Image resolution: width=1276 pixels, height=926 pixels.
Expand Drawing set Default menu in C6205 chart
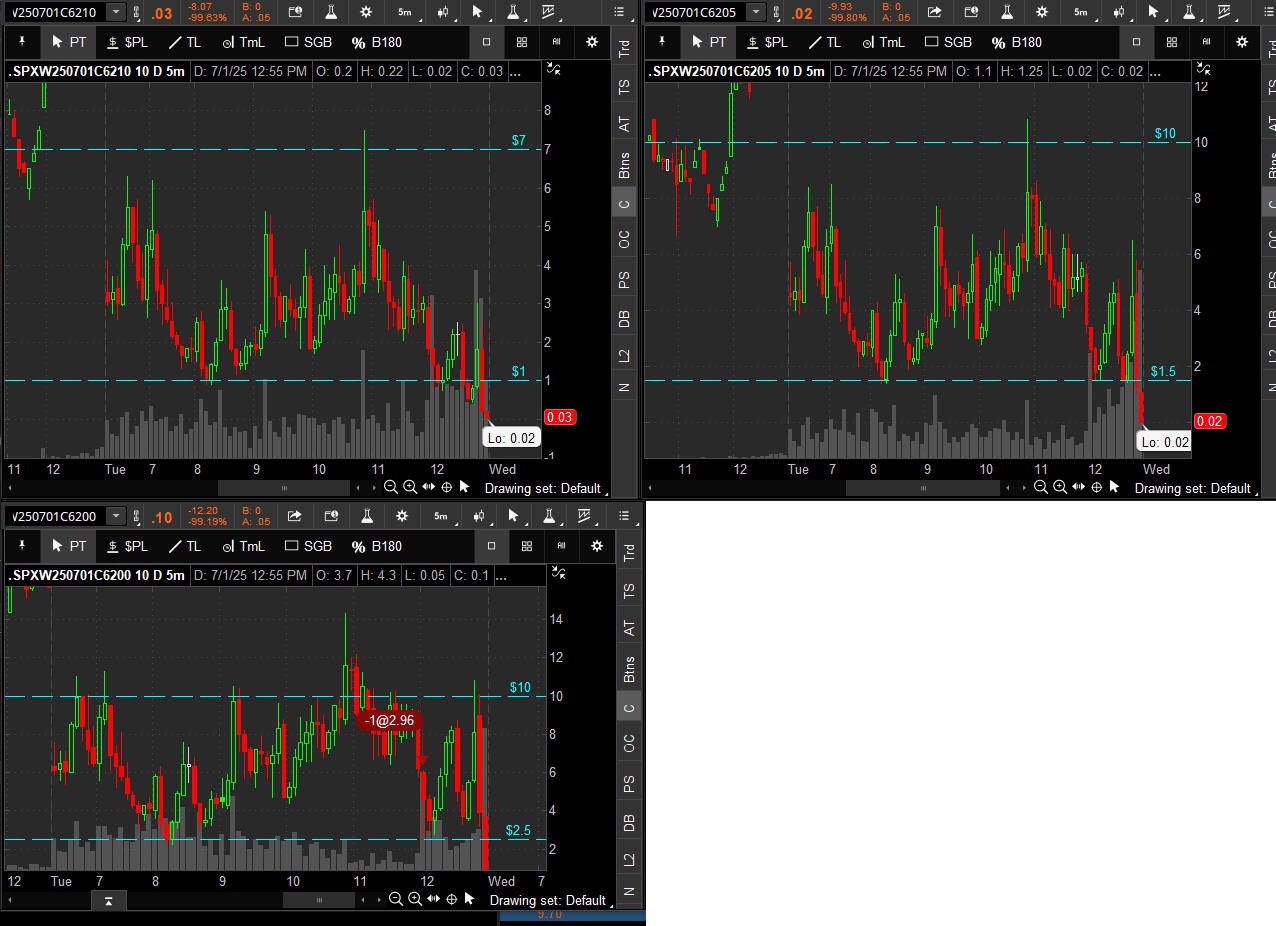(1193, 488)
